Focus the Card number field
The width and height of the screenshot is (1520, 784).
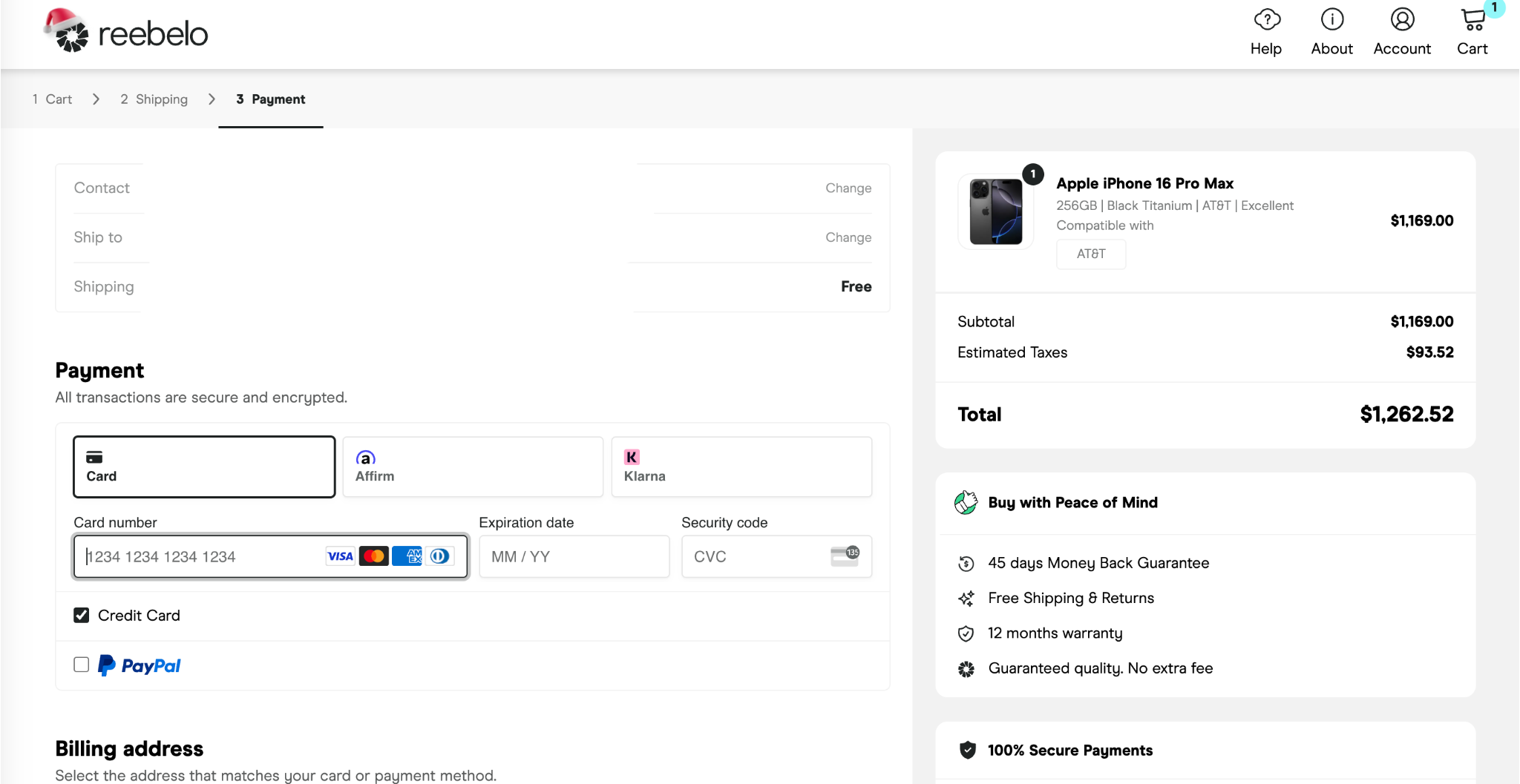click(x=200, y=557)
